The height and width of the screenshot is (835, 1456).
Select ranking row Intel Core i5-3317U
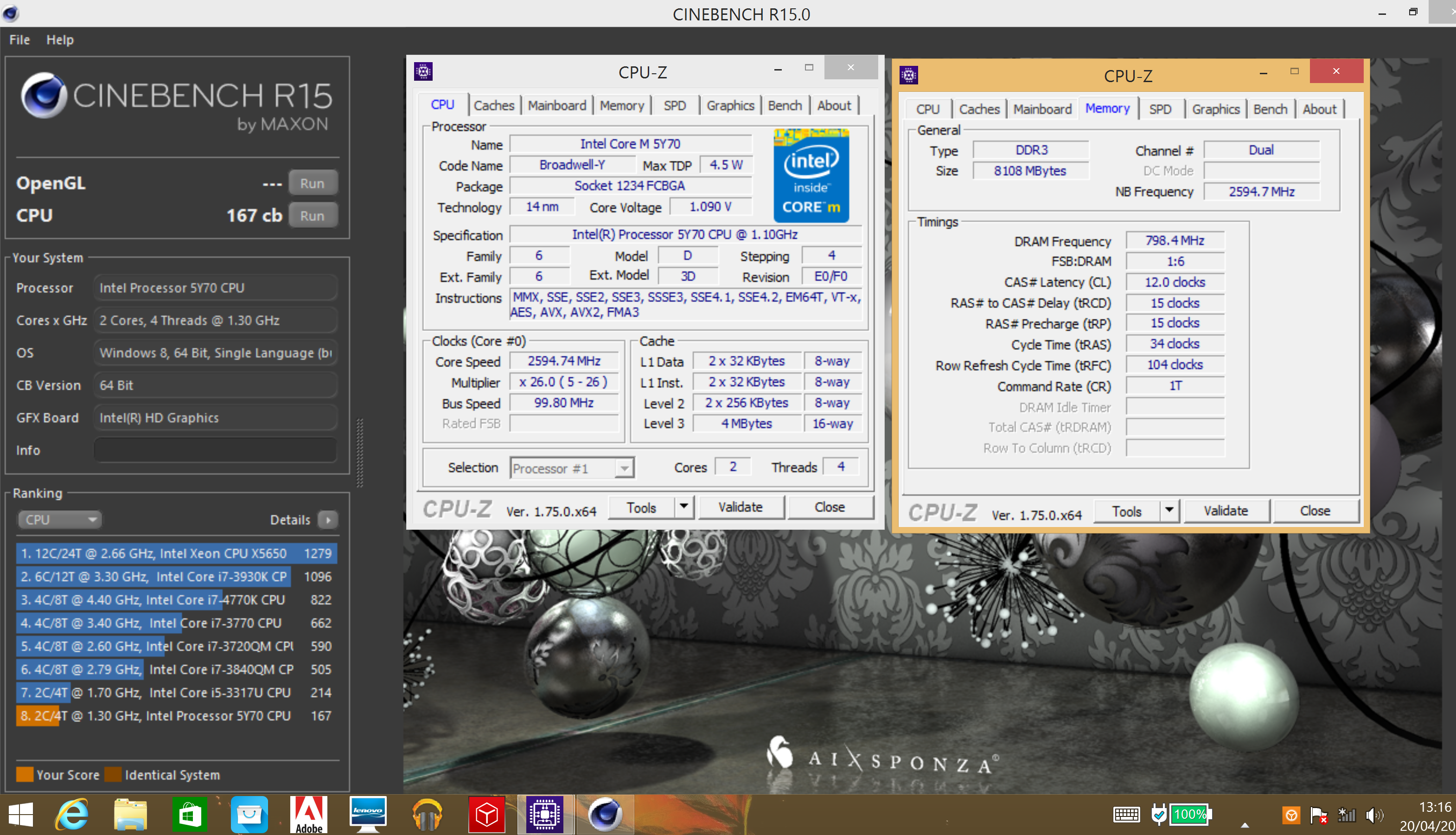click(176, 692)
